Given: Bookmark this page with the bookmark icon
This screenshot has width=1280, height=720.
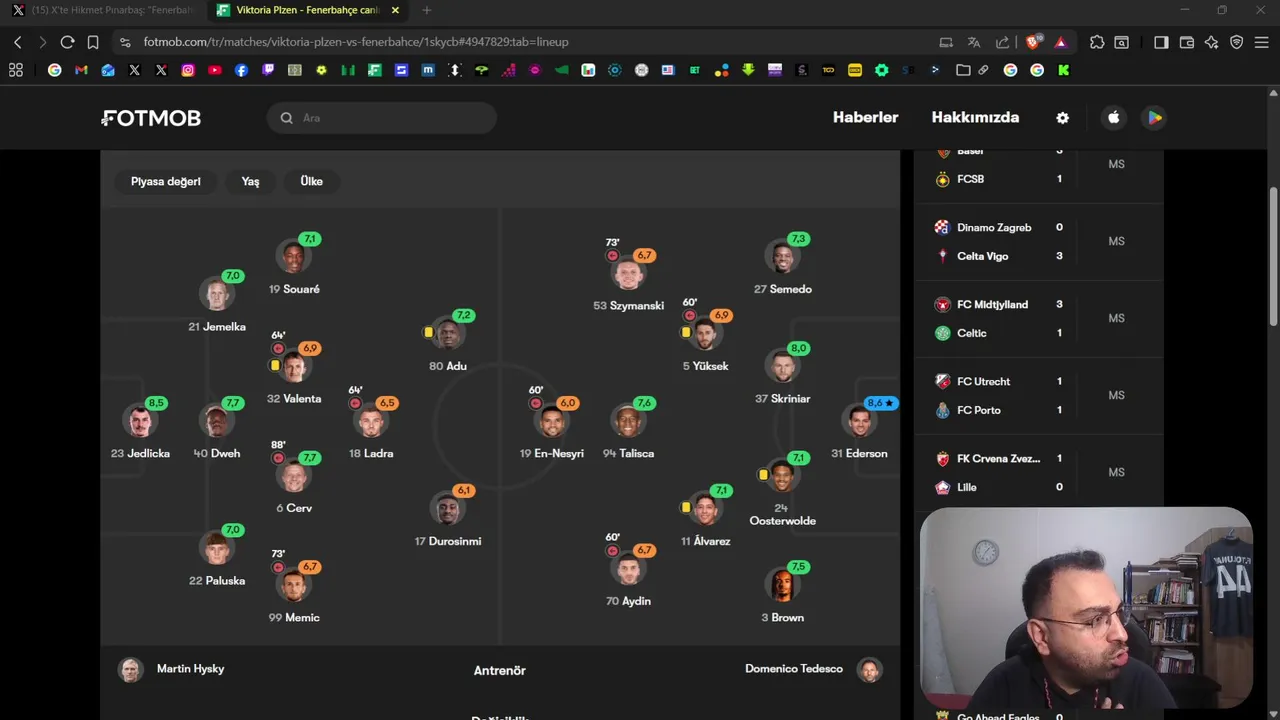Looking at the screenshot, I should click(x=93, y=42).
